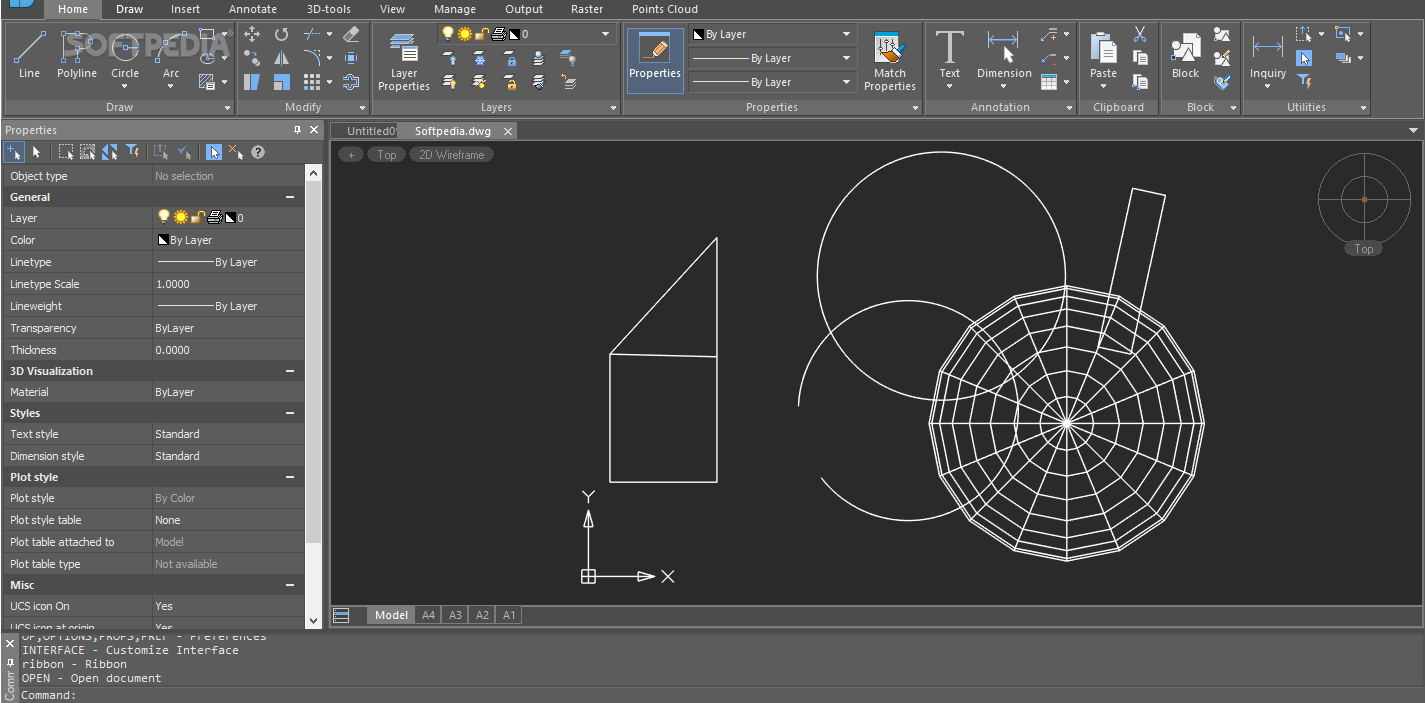The width and height of the screenshot is (1426, 703).
Task: Select the Polyline tool
Action: pyautogui.click(x=77, y=56)
